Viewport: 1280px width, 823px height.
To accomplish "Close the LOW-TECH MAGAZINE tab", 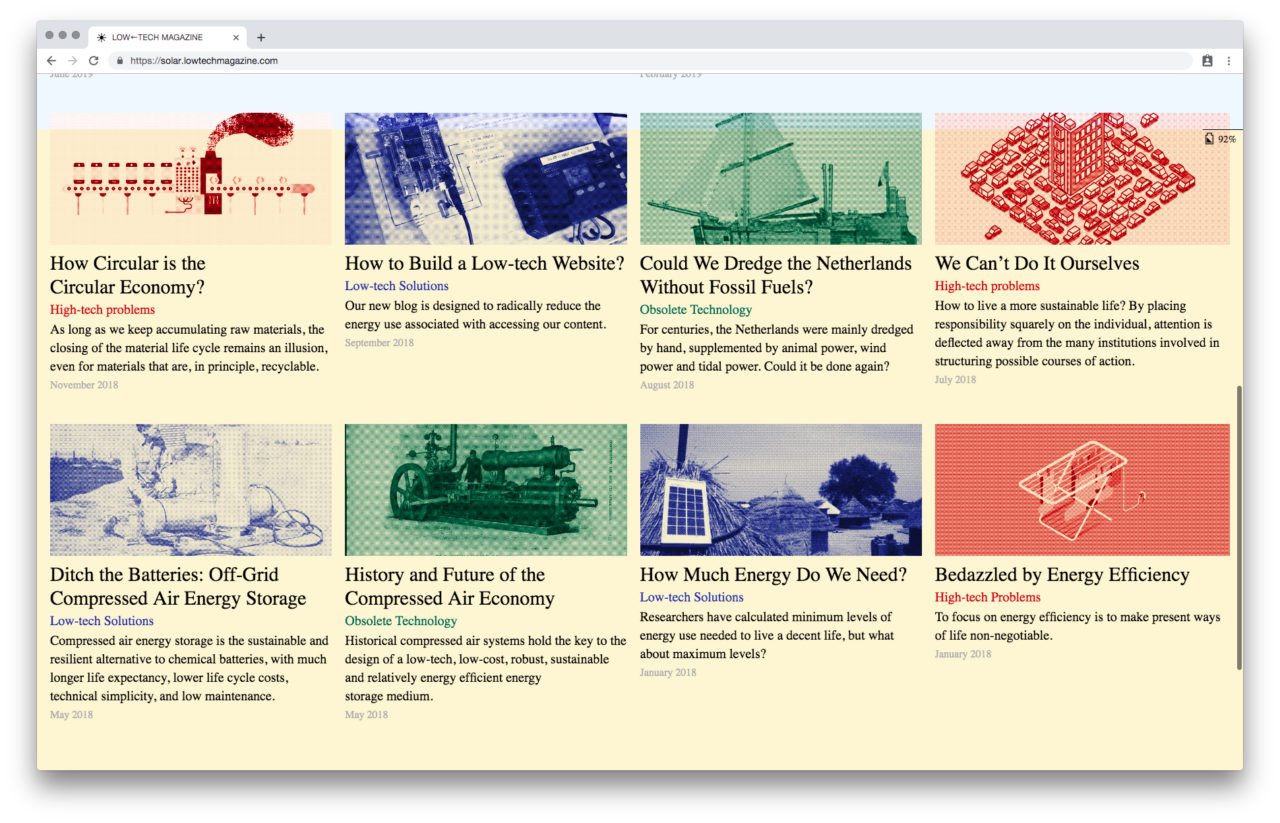I will (236, 38).
